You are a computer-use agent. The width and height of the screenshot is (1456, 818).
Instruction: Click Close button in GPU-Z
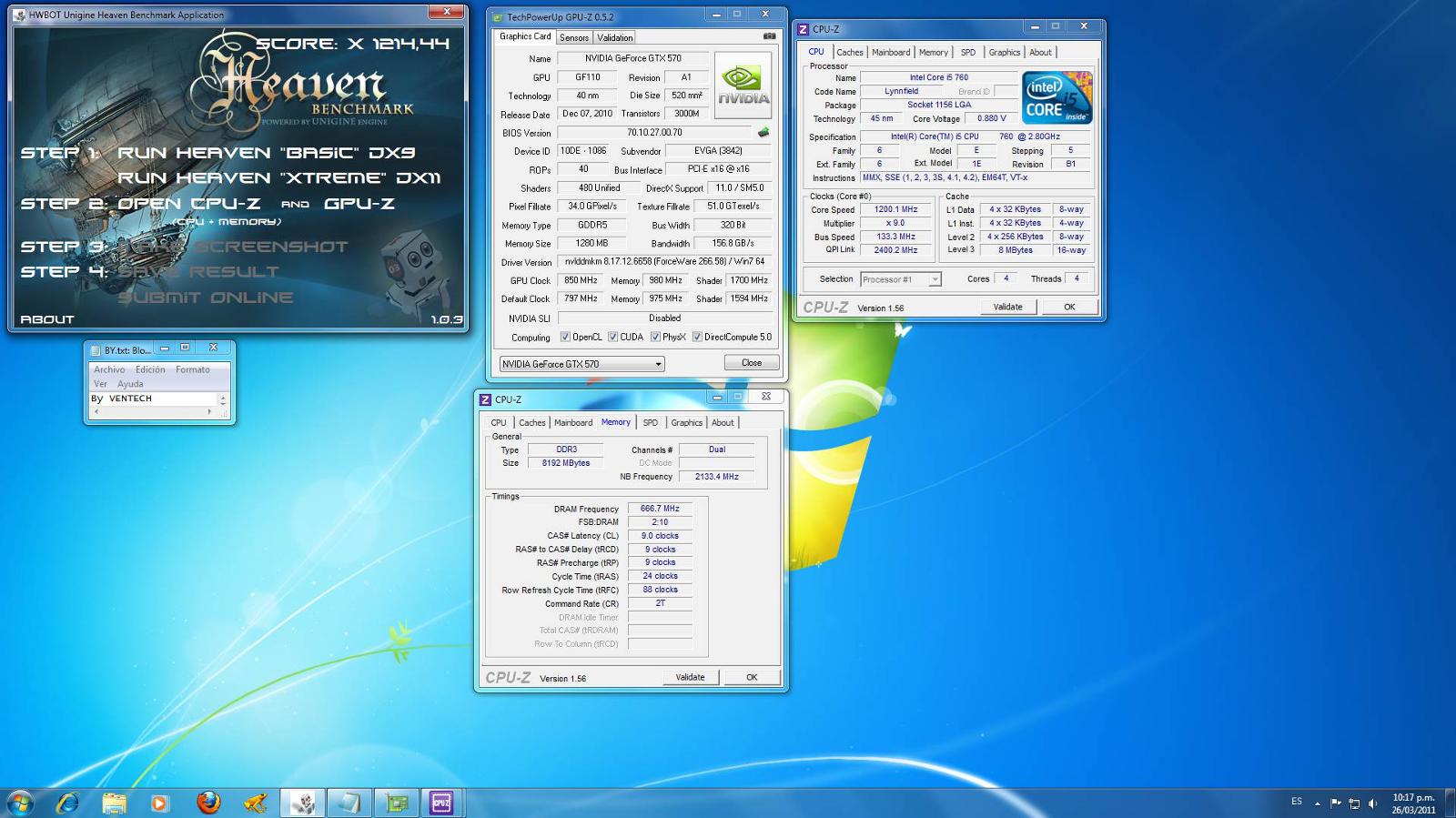pos(752,362)
